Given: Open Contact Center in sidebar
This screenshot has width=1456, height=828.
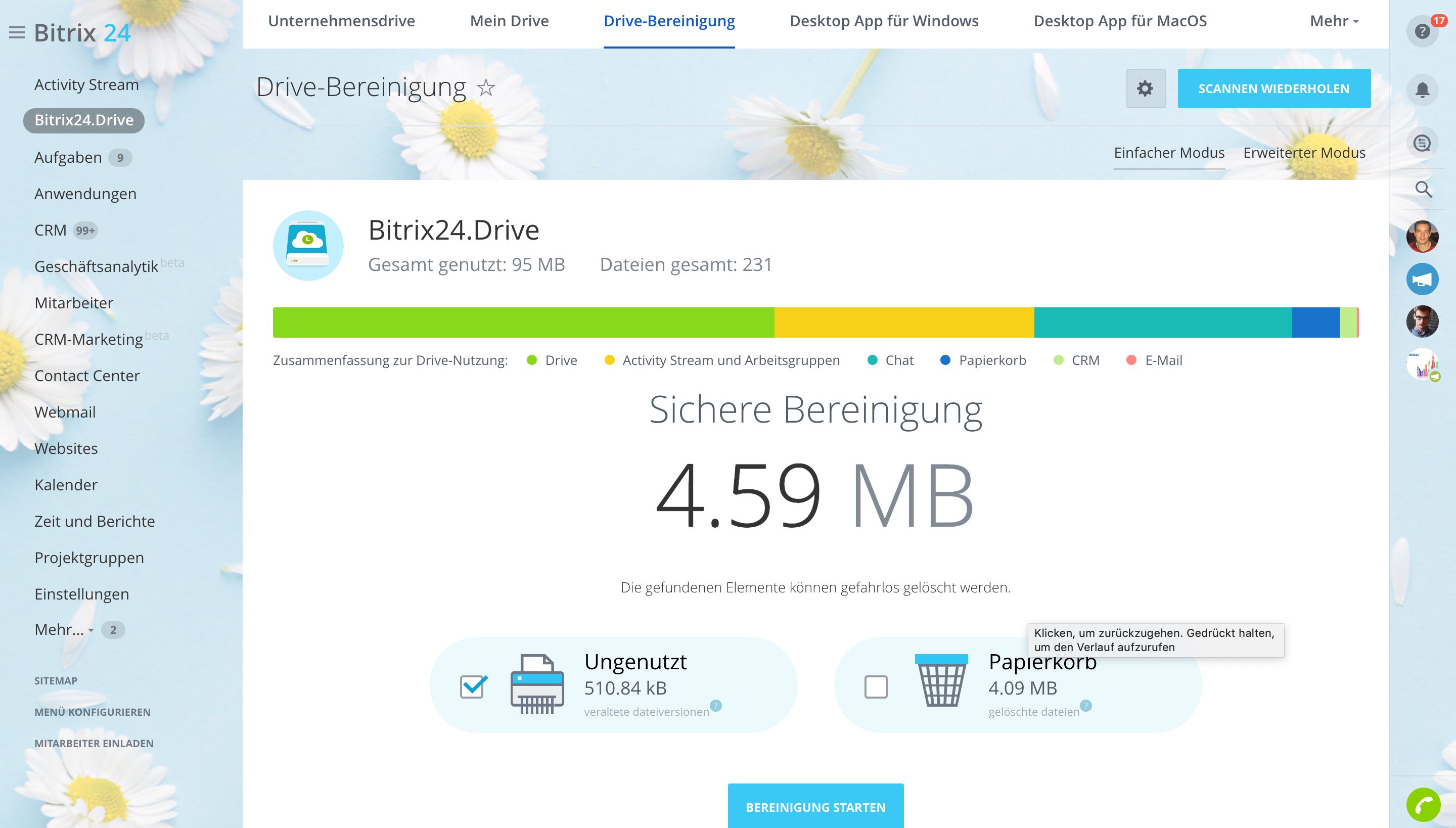Looking at the screenshot, I should pos(87,376).
